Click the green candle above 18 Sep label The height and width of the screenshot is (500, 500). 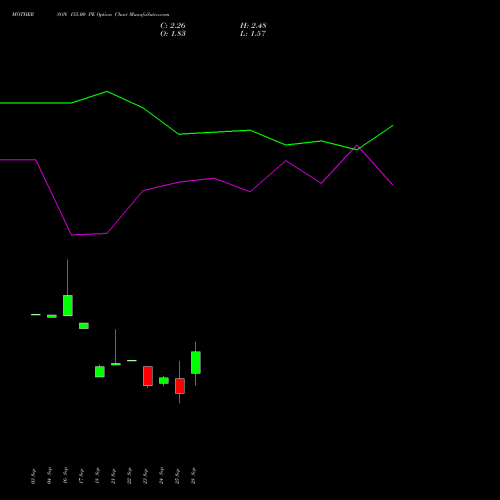tap(100, 372)
